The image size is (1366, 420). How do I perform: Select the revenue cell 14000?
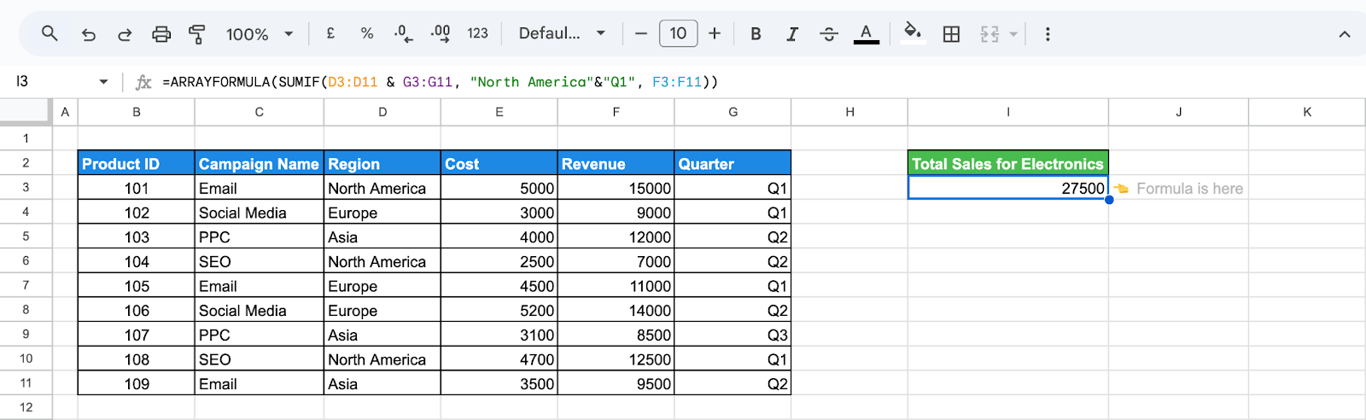(x=616, y=310)
